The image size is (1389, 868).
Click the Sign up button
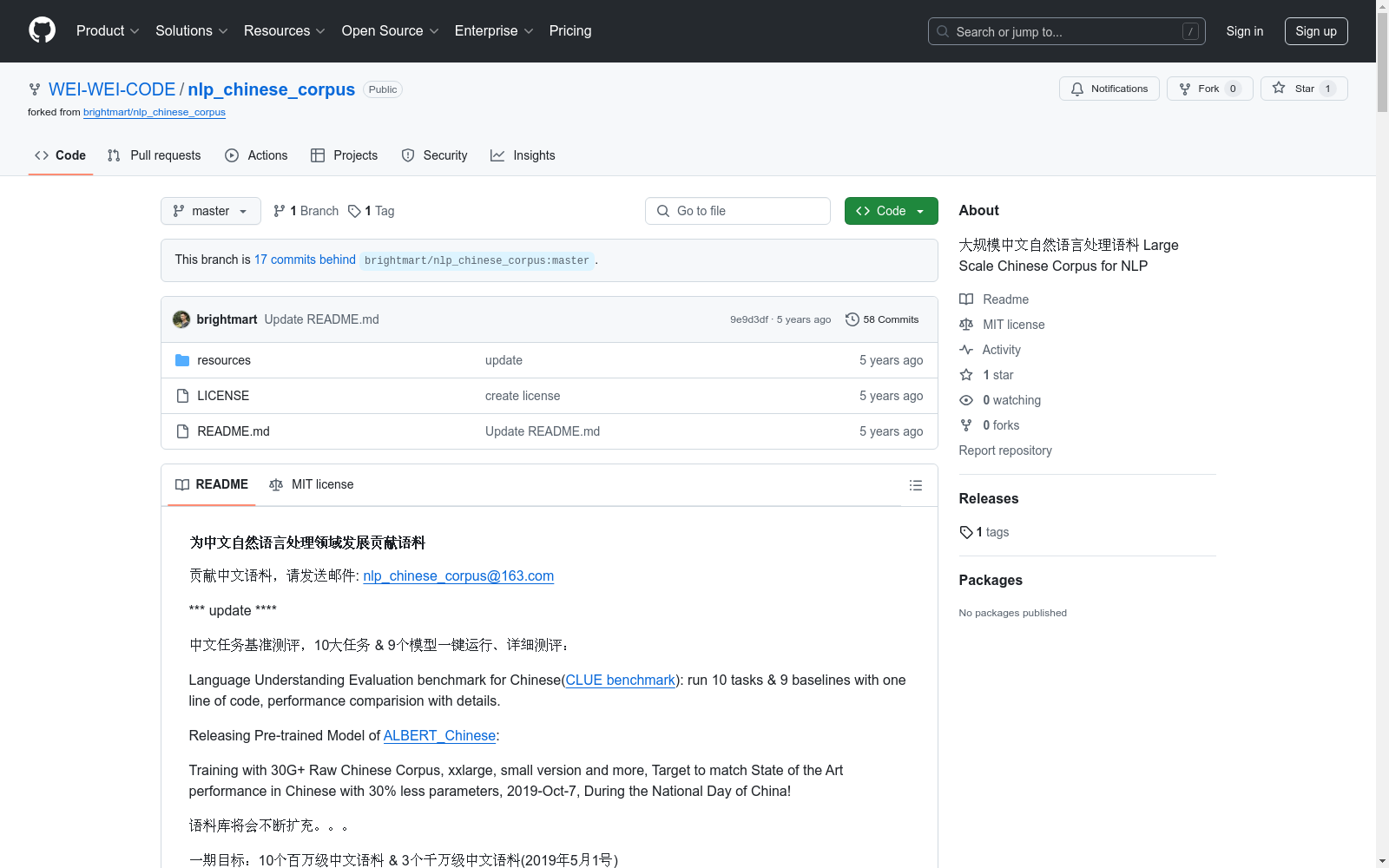point(1315,30)
